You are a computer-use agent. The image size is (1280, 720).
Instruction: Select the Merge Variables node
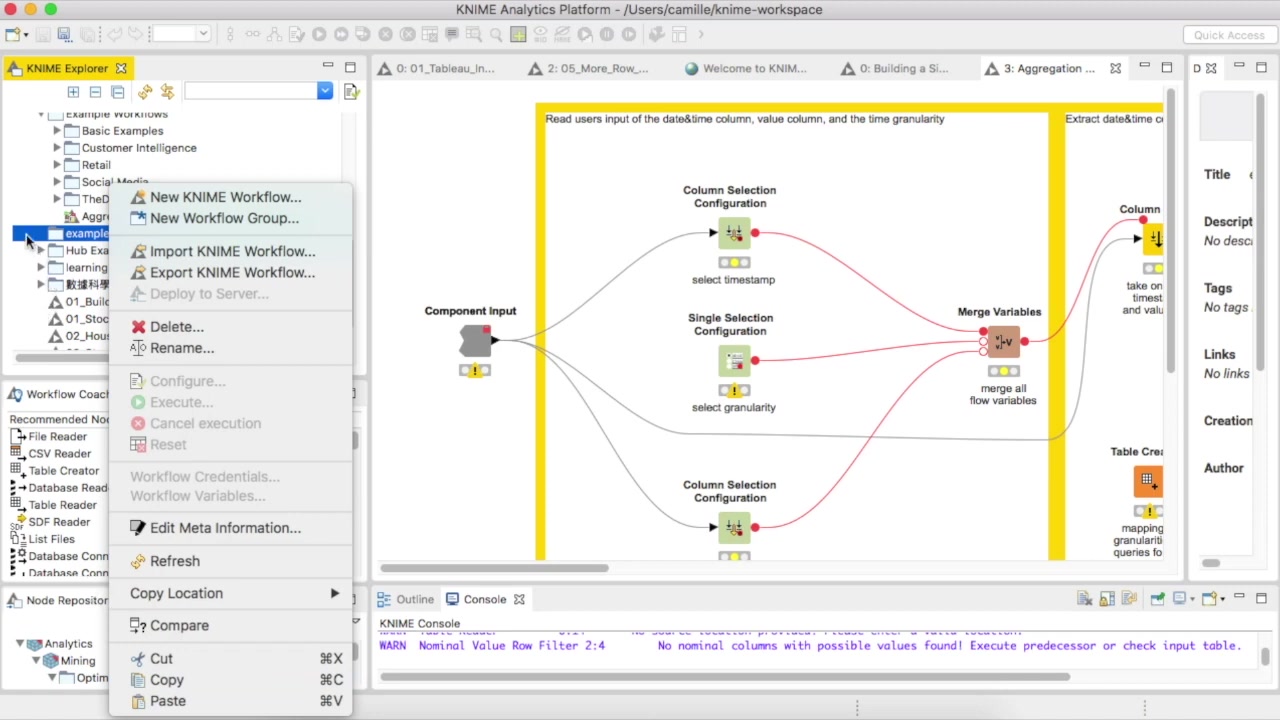1004,342
